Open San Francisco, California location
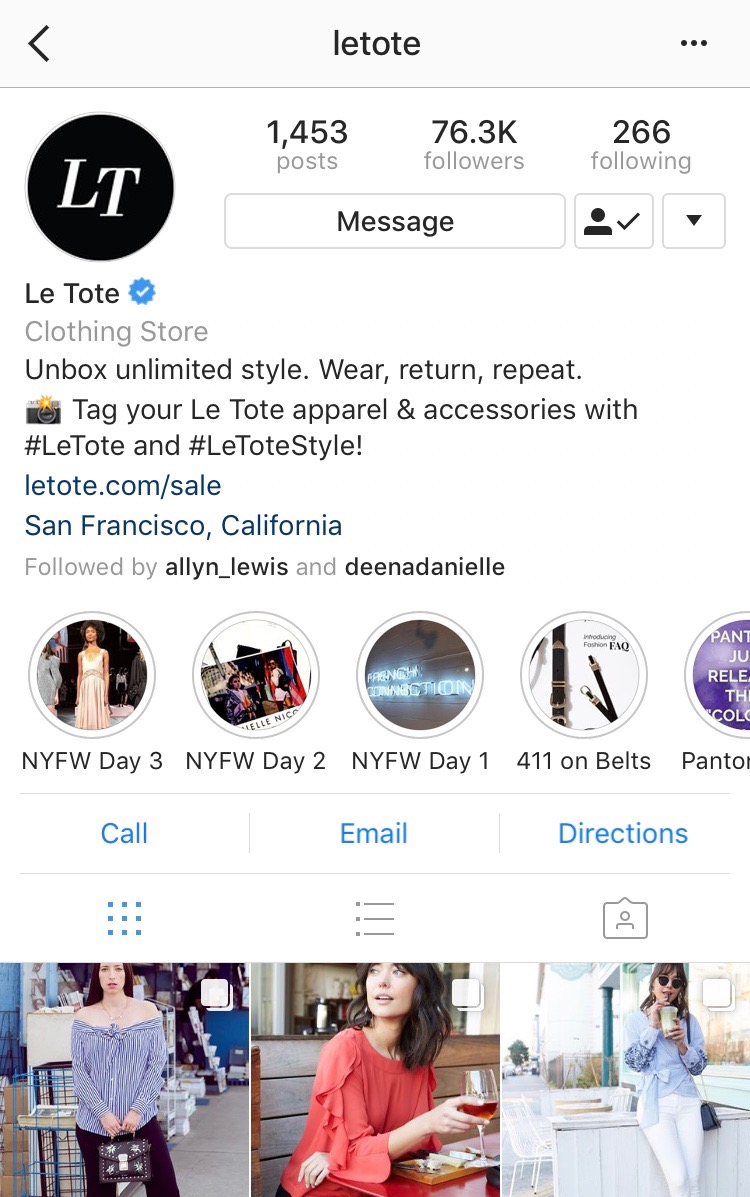The image size is (750, 1197). click(183, 525)
